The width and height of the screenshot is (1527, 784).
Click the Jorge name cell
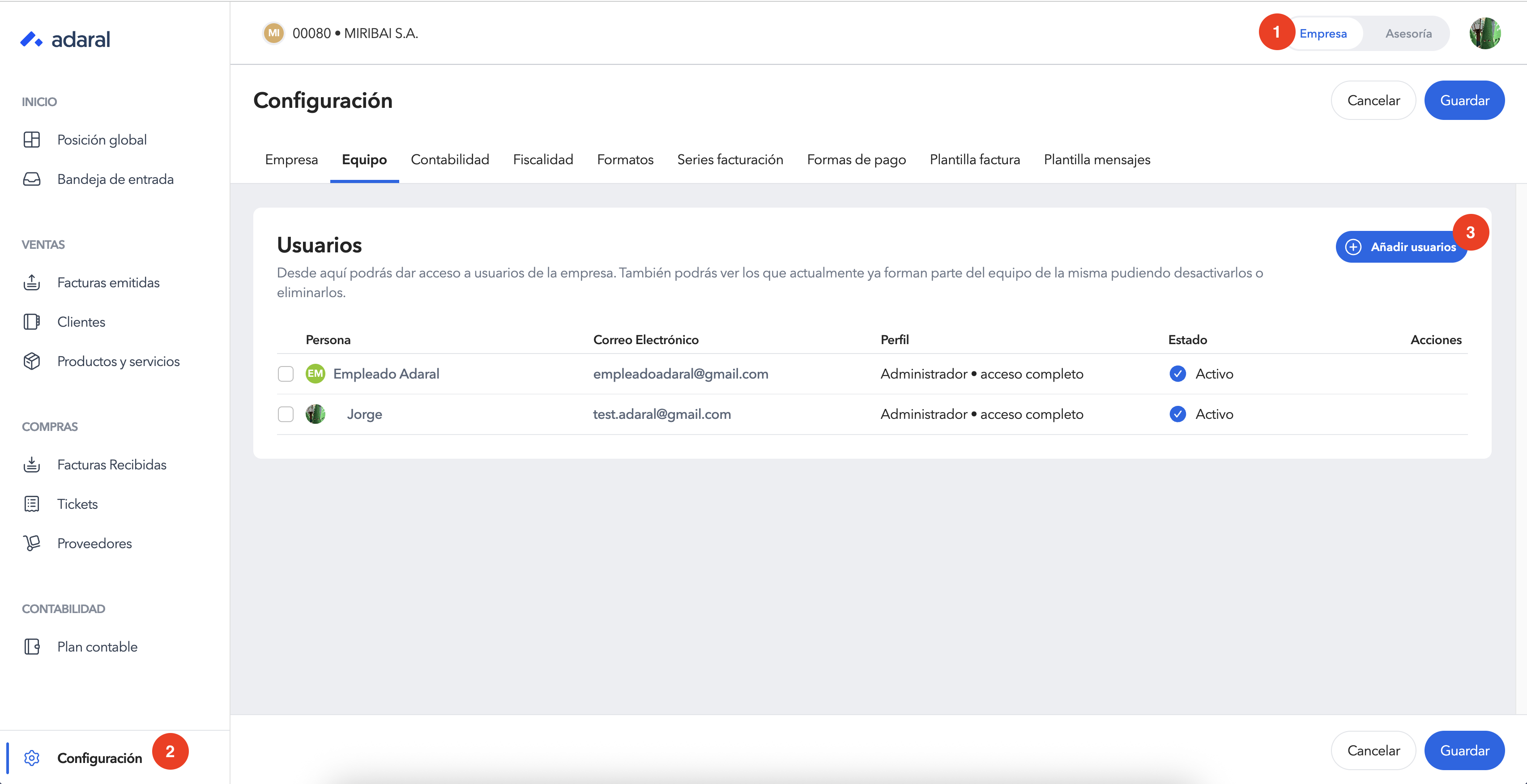(365, 413)
